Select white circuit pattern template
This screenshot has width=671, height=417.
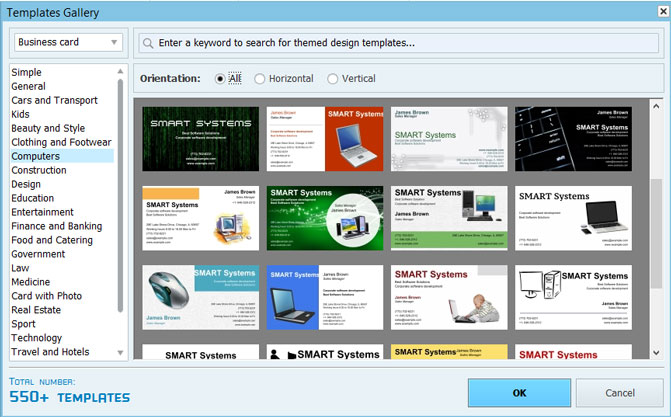tap(449, 139)
